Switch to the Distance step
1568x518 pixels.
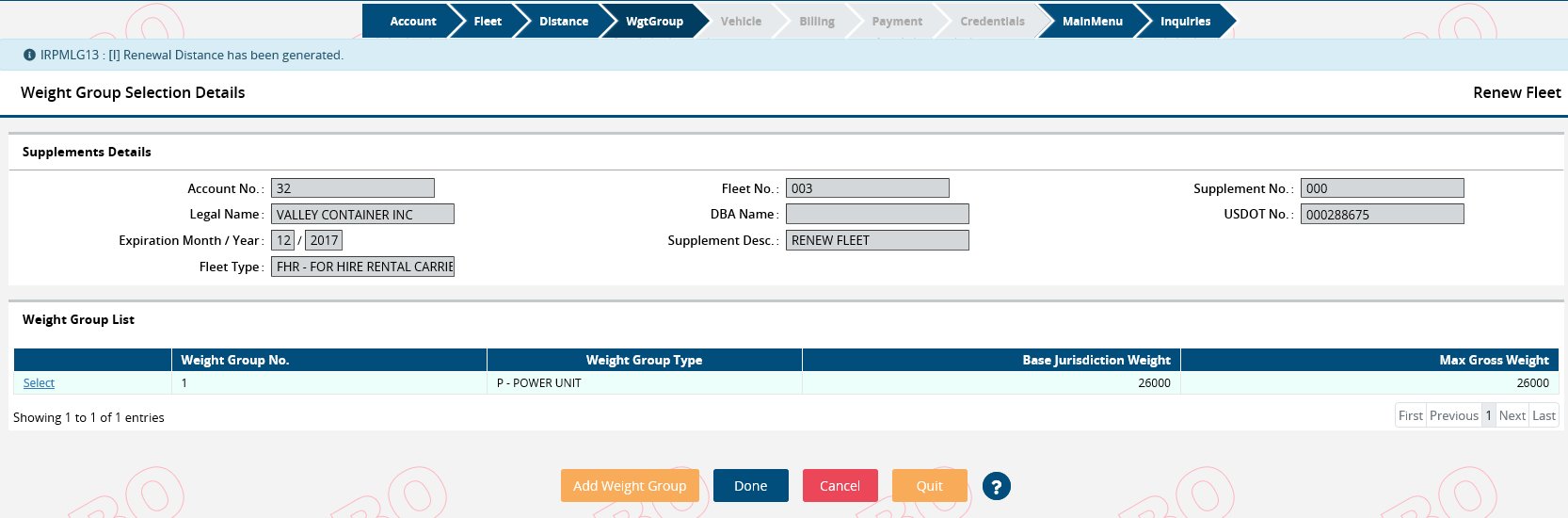[x=563, y=21]
